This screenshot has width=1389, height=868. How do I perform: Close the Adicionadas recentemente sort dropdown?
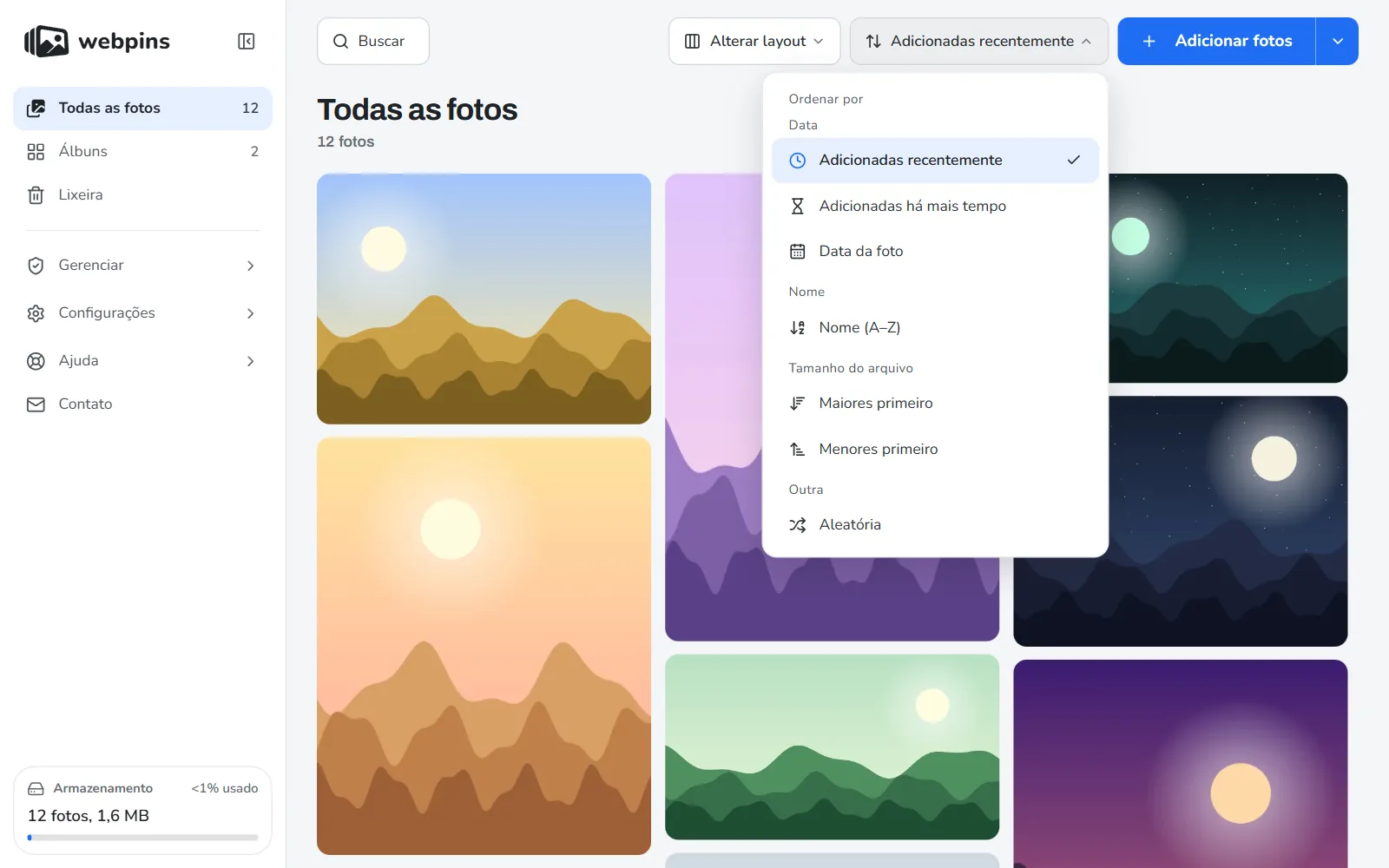click(x=978, y=42)
